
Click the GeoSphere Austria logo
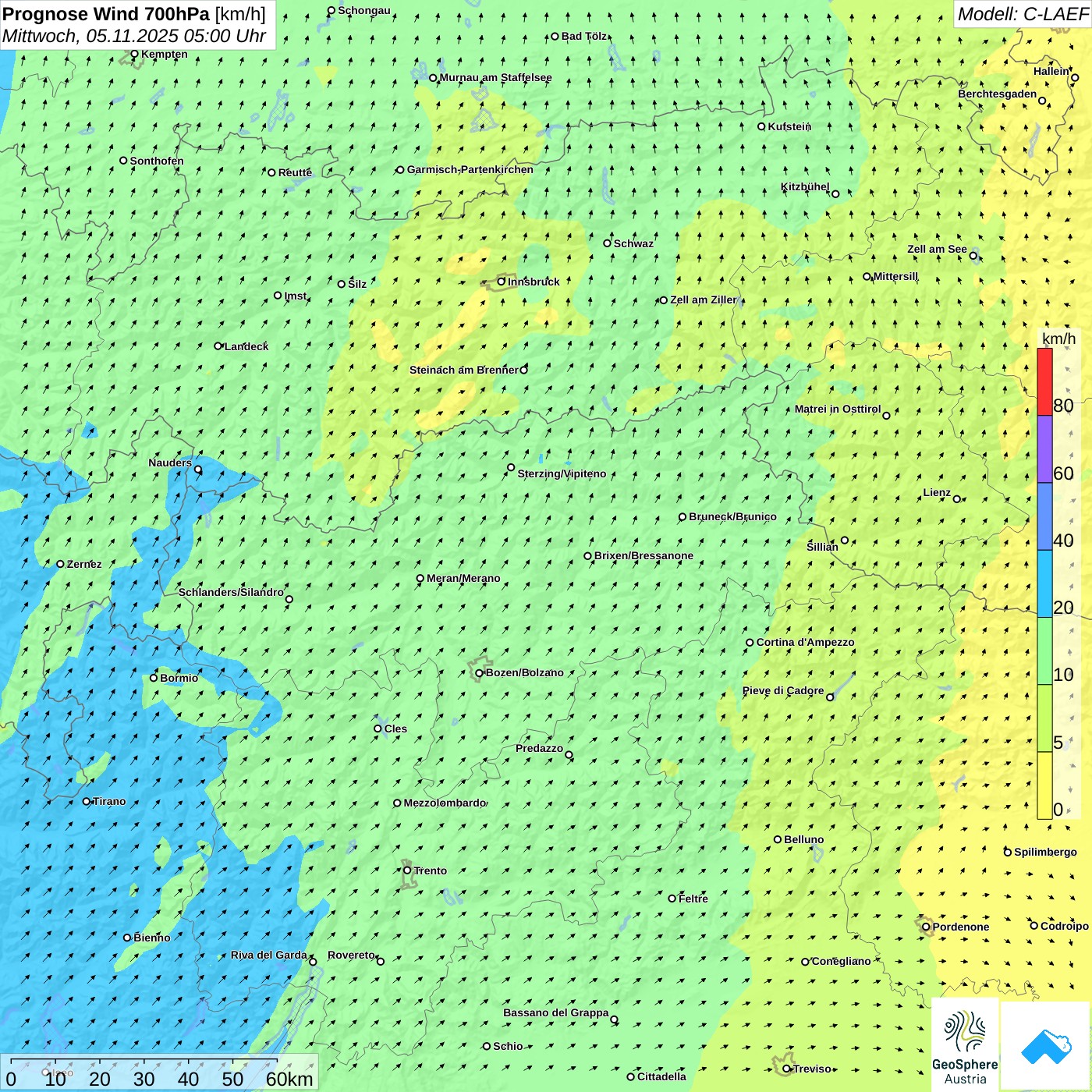[x=965, y=1045]
